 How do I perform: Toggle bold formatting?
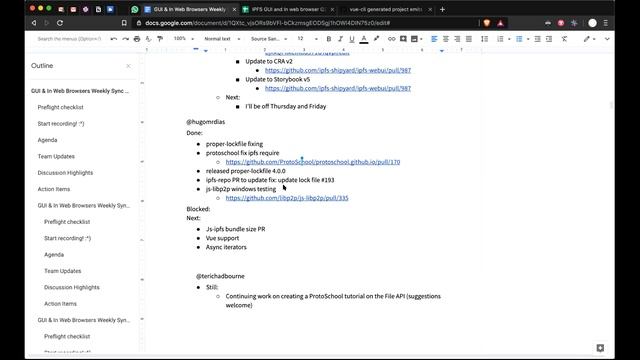[329, 39]
